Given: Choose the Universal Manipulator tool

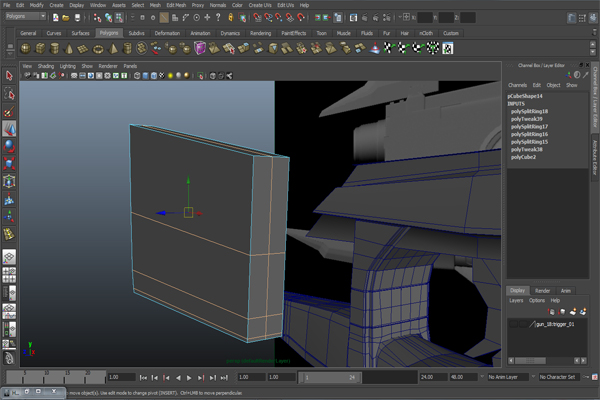Looking at the screenshot, I should pyautogui.click(x=9, y=181).
